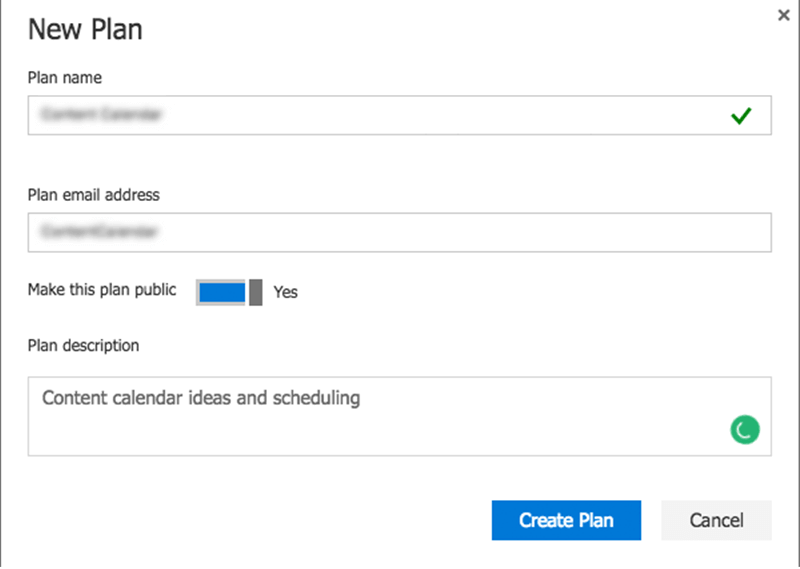Click the "Plan description" label

(x=84, y=345)
